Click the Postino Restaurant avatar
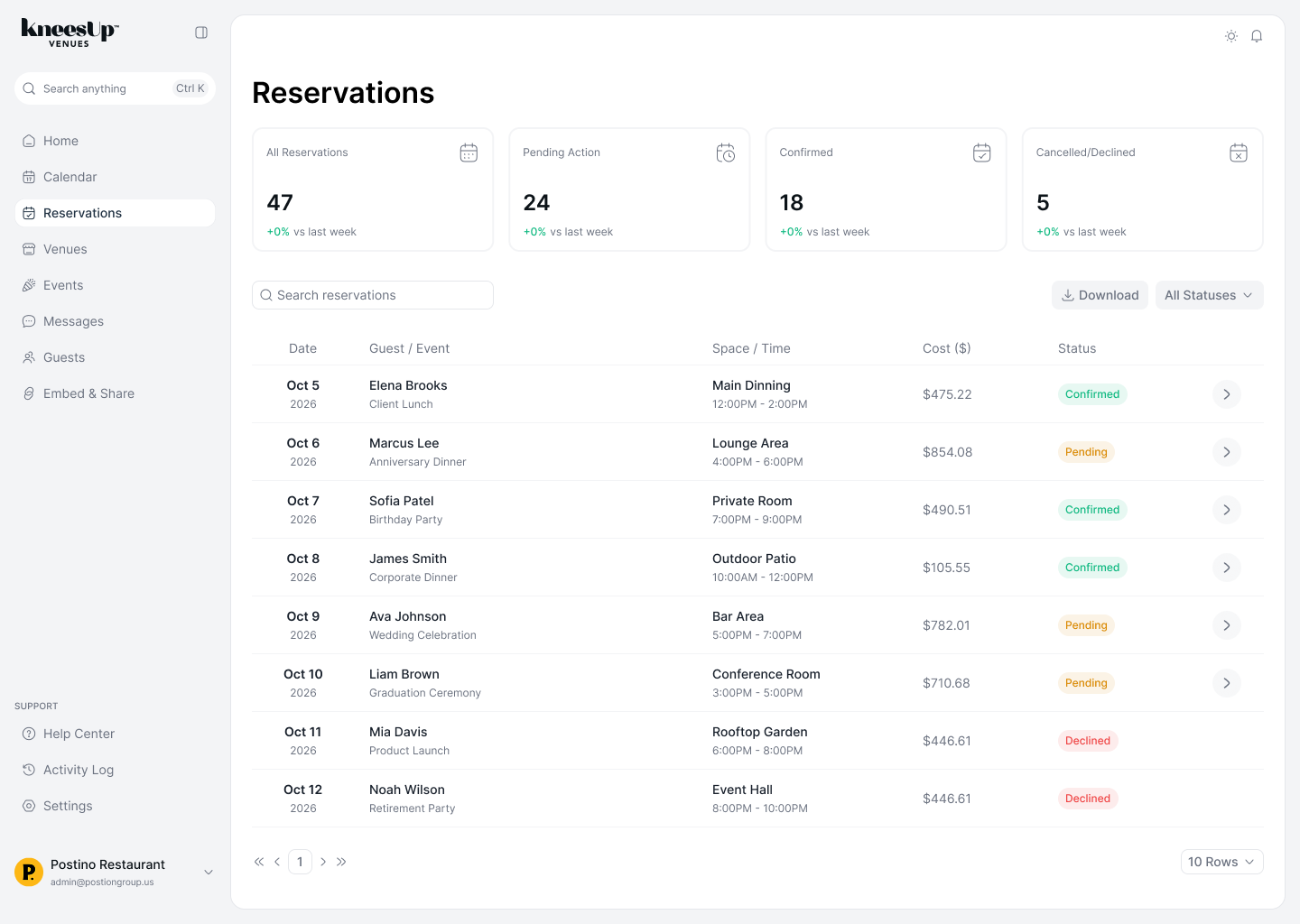 point(29,873)
